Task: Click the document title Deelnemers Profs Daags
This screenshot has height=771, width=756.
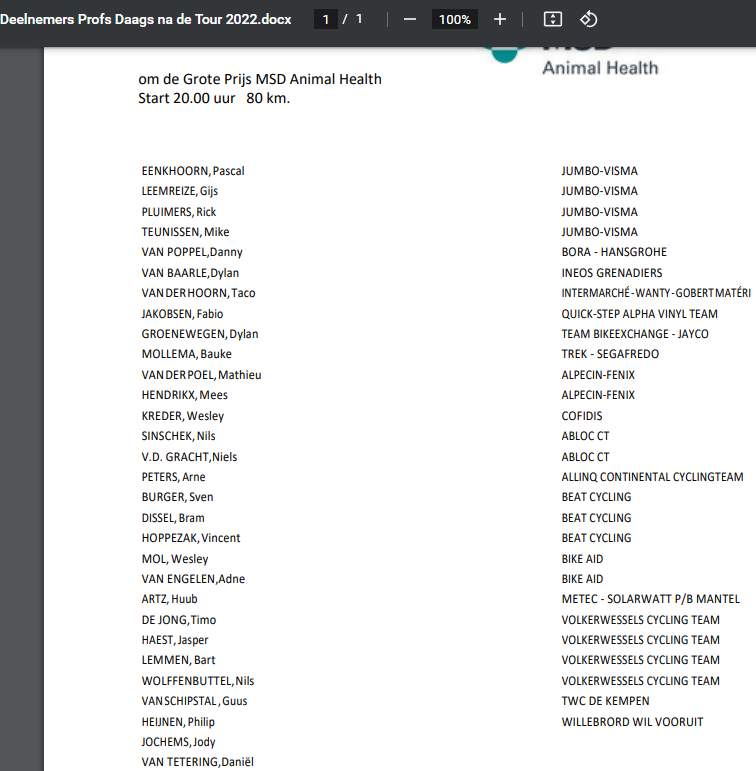Action: tap(146, 20)
